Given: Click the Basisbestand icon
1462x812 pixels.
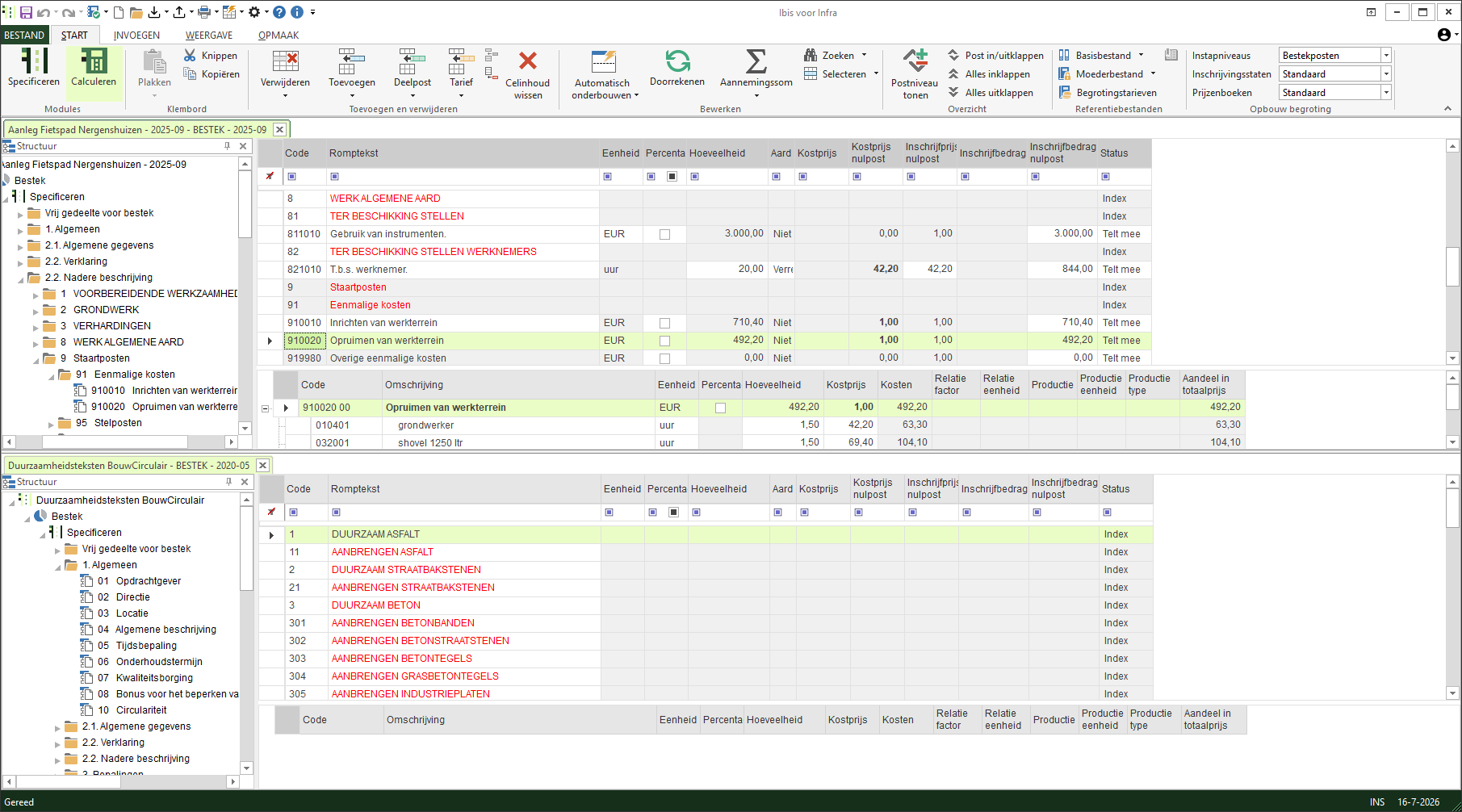Looking at the screenshot, I should click(1064, 55).
